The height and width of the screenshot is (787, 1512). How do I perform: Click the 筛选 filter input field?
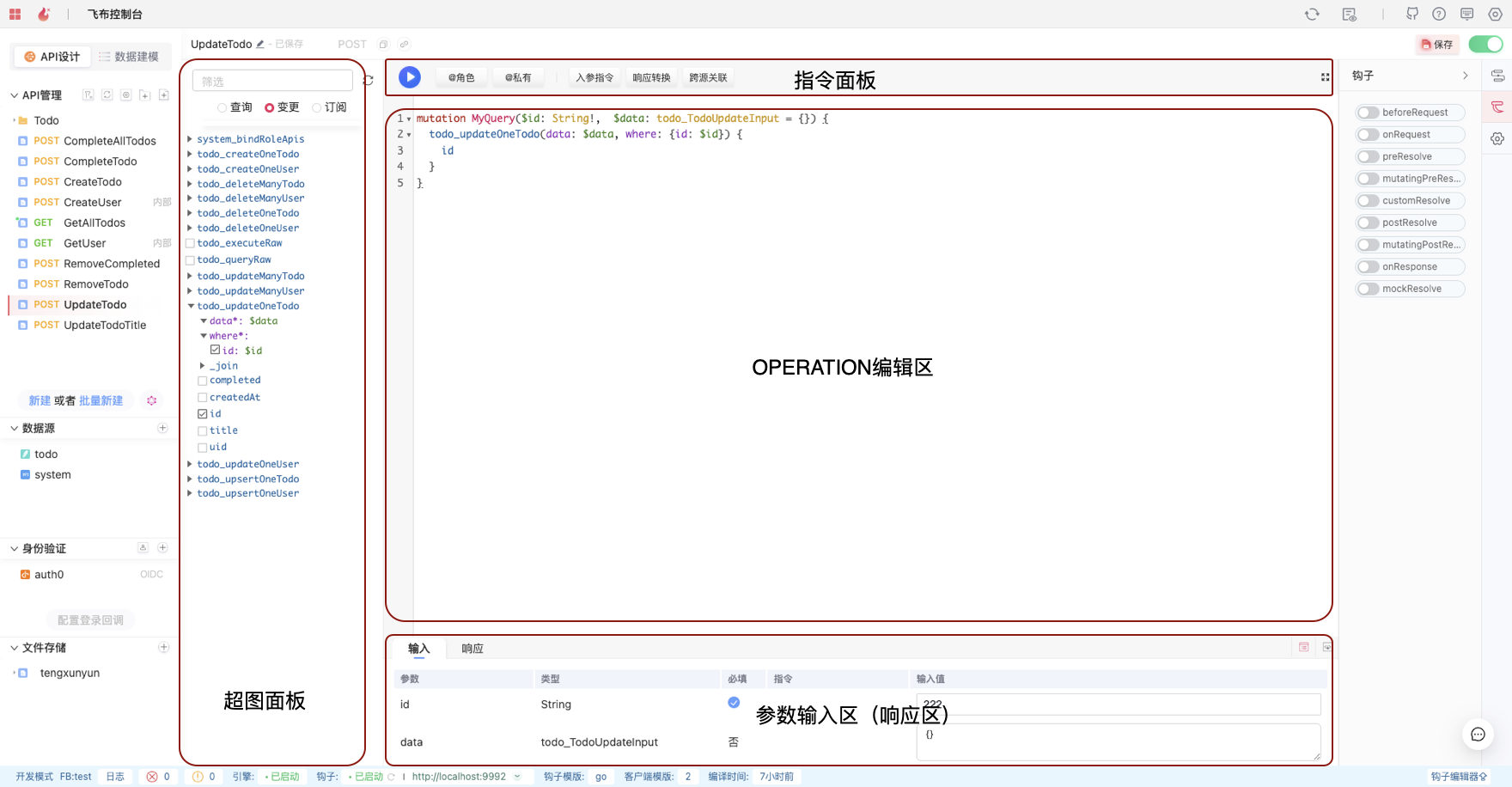pos(272,82)
